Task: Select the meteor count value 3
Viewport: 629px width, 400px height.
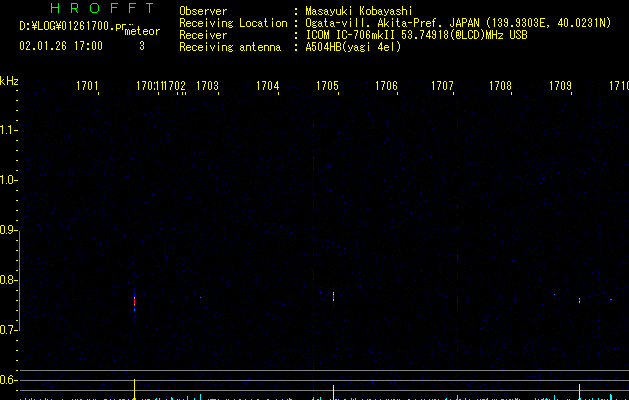Action: point(142,46)
